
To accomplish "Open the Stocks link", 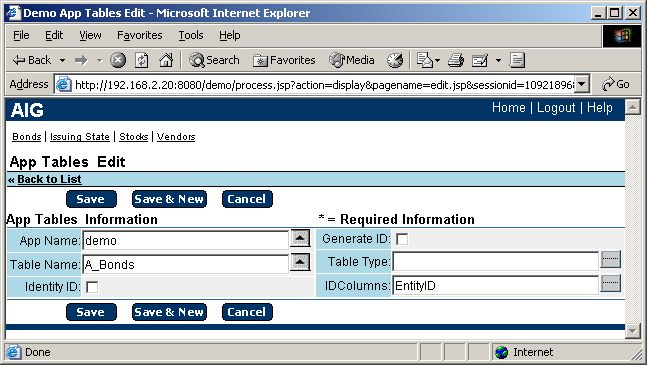I will 133,137.
